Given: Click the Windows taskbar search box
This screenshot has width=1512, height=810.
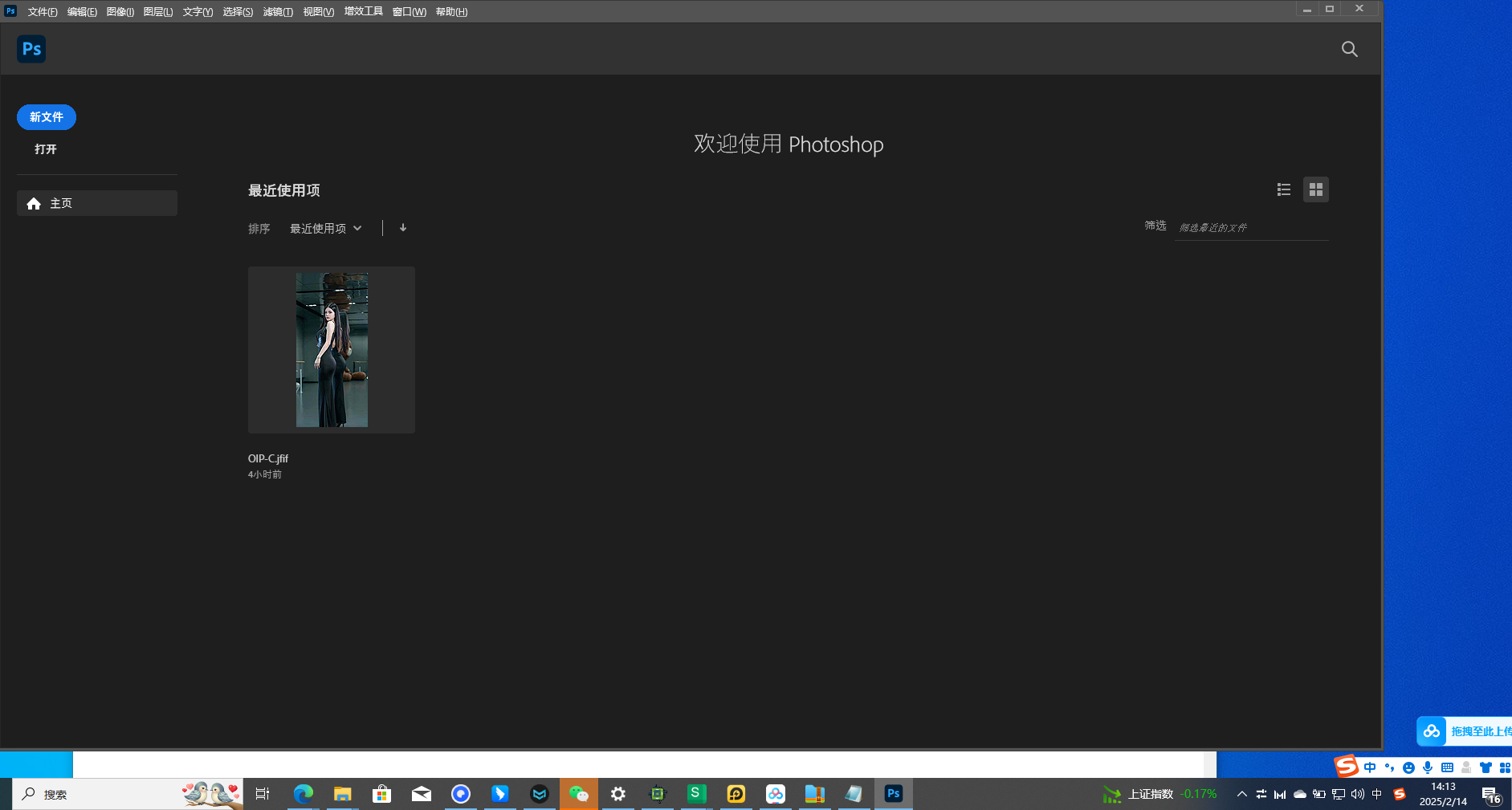Looking at the screenshot, I should [x=128, y=794].
